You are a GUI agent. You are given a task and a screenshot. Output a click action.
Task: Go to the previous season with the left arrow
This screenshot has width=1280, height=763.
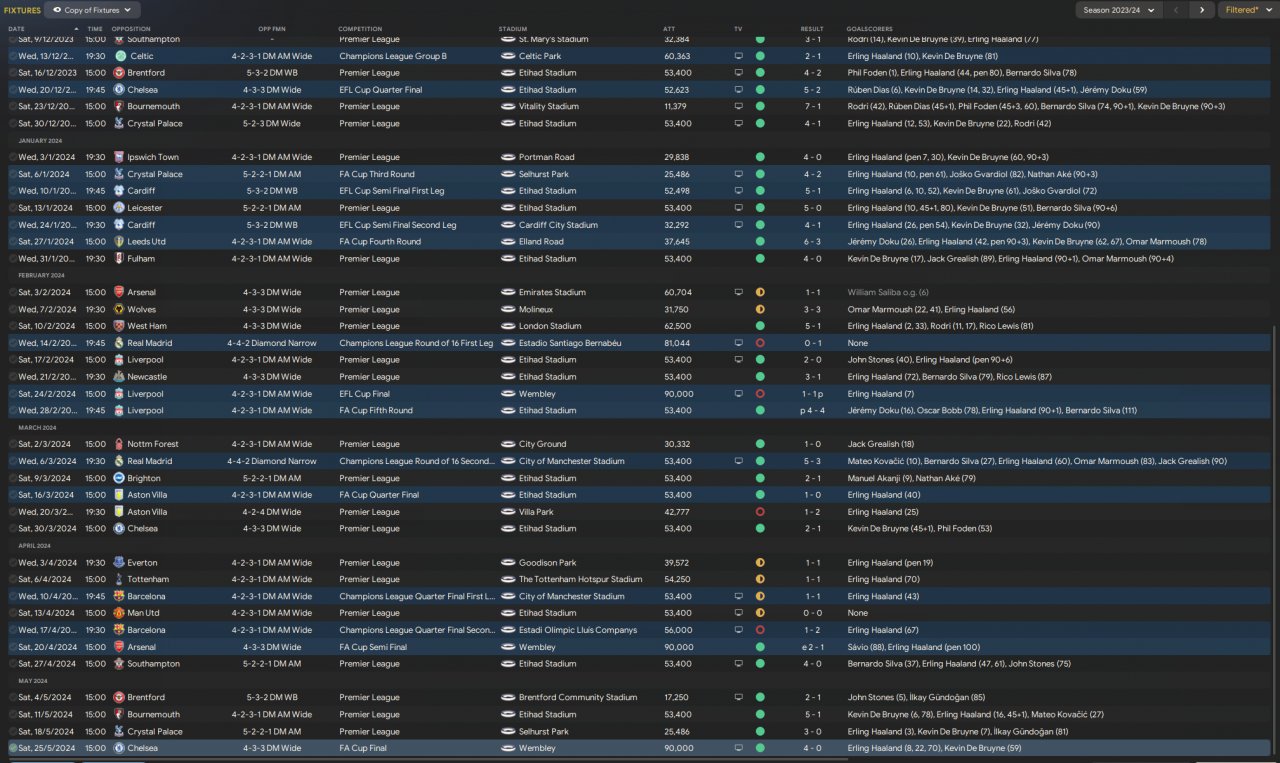click(x=1177, y=10)
